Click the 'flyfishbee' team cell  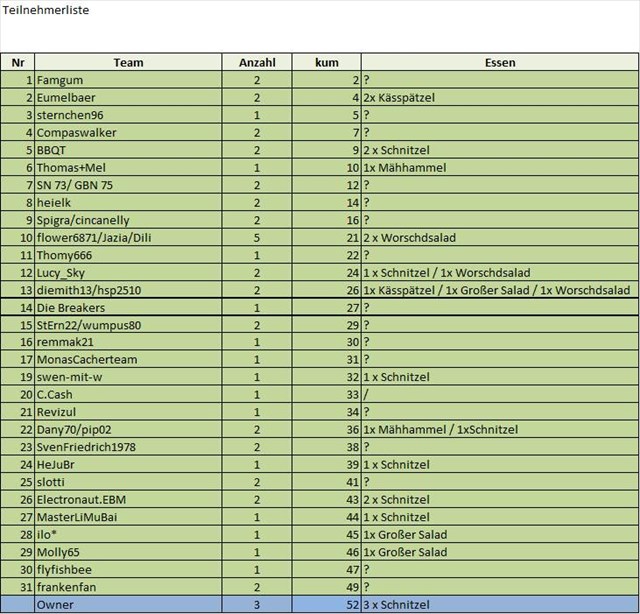128,570
